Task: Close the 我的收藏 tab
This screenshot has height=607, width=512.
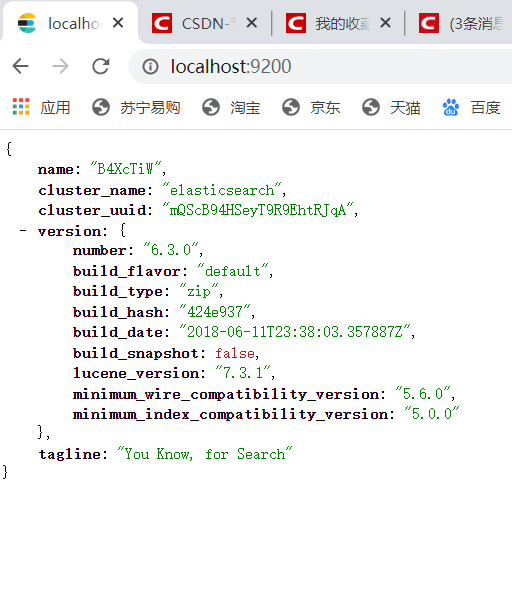Action: pyautogui.click(x=385, y=23)
